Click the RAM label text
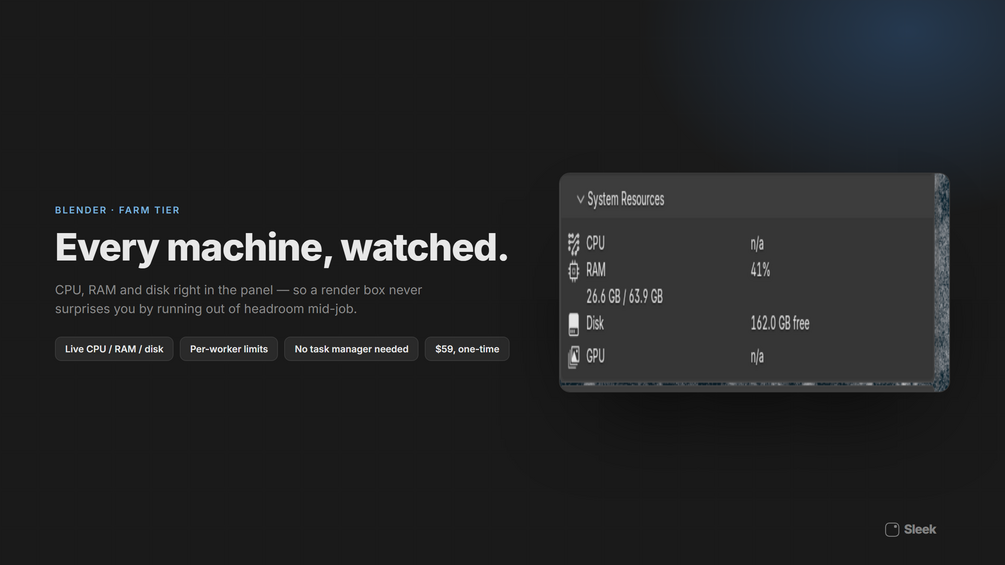 pyautogui.click(x=596, y=270)
